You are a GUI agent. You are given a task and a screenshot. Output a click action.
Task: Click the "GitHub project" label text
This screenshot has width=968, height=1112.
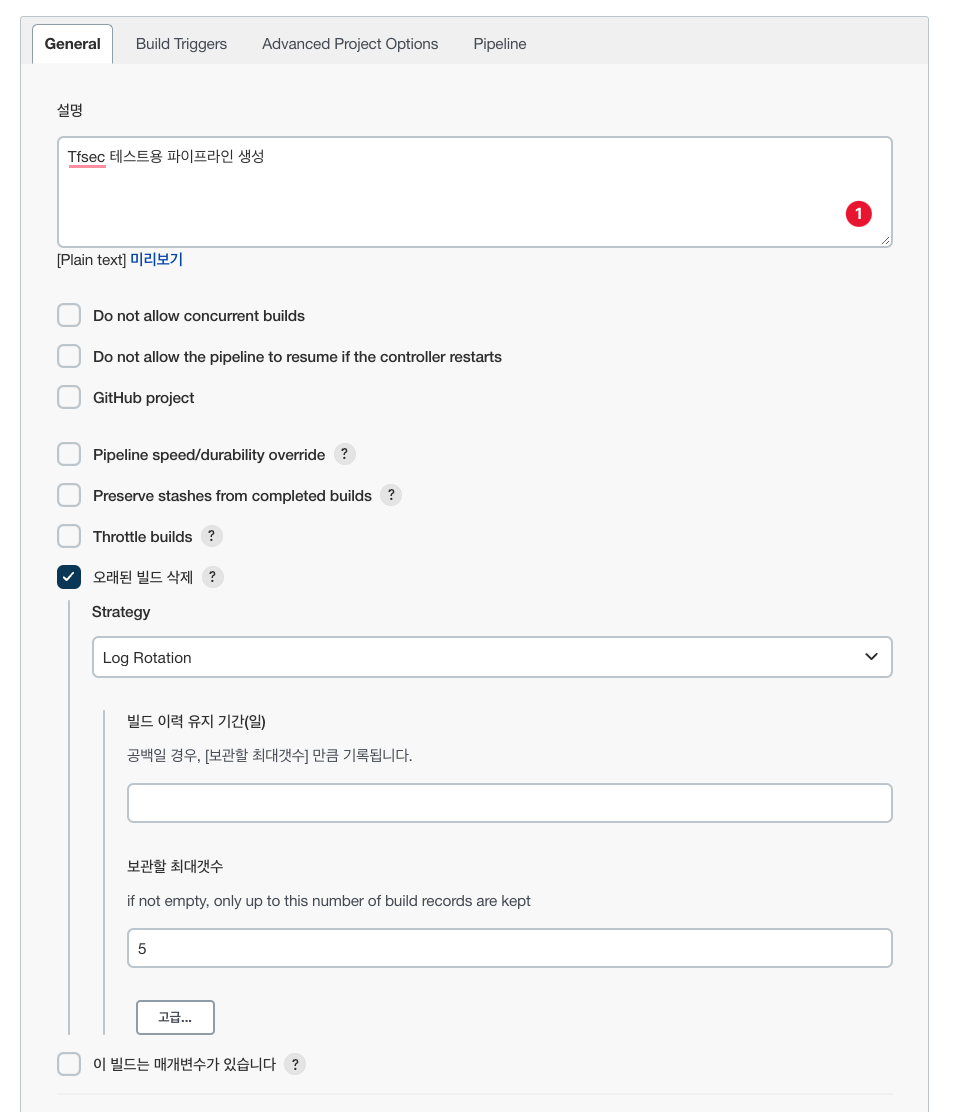[143, 398]
